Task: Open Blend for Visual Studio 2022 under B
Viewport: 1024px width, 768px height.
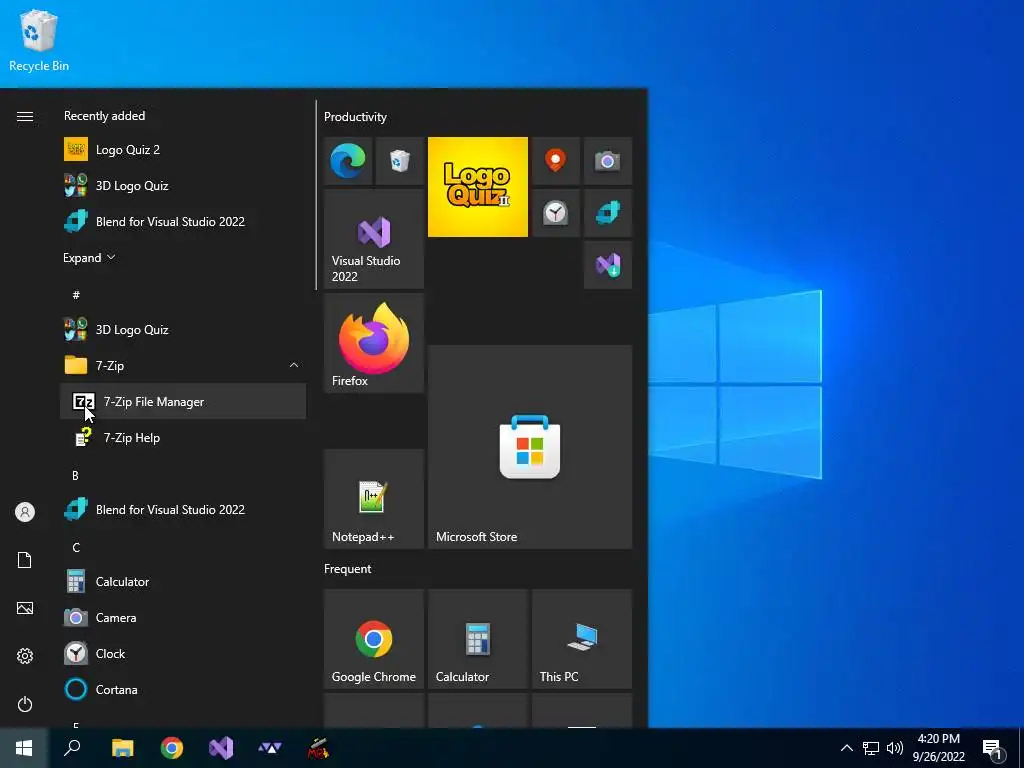Action: point(183,509)
